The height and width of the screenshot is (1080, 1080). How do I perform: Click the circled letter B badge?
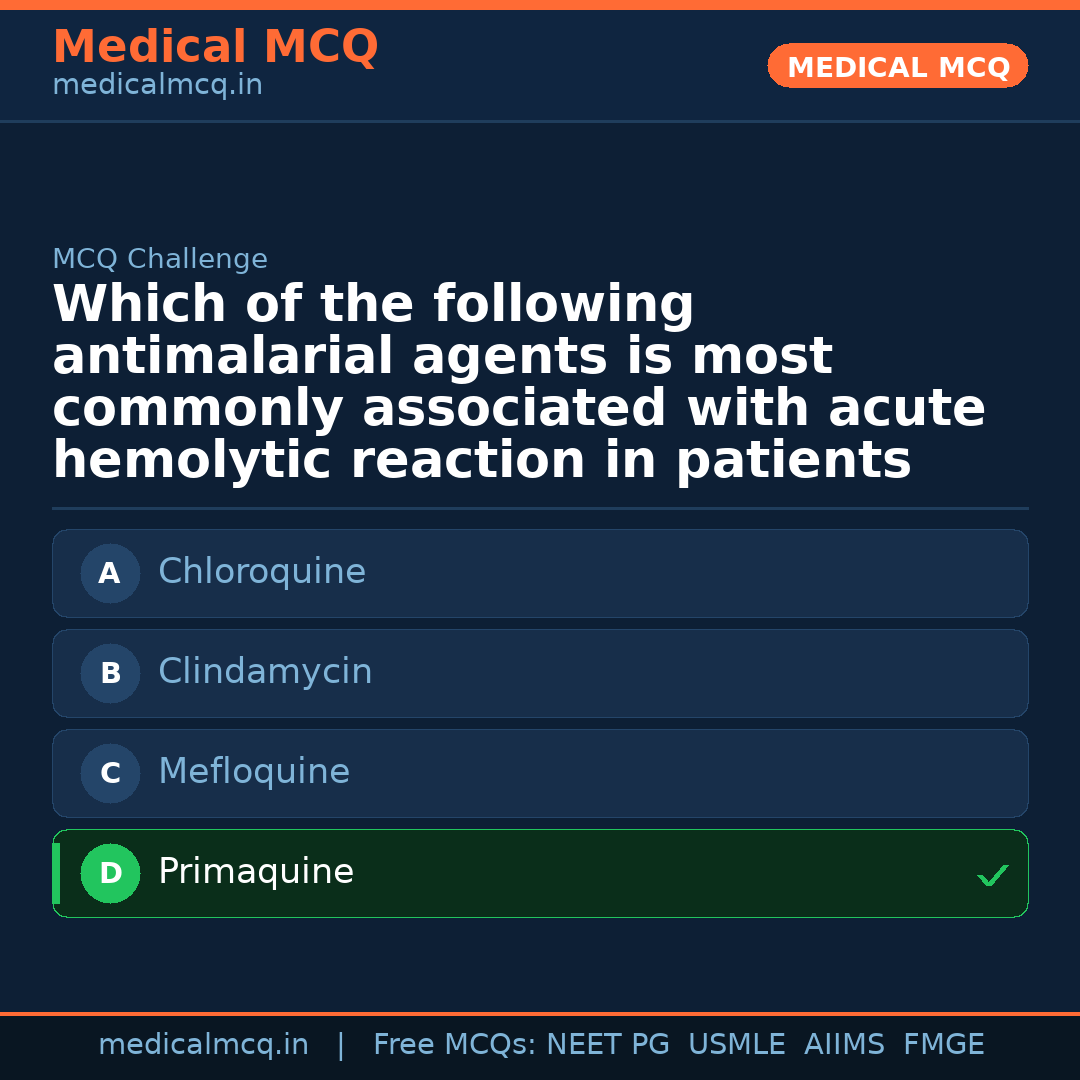[110, 674]
